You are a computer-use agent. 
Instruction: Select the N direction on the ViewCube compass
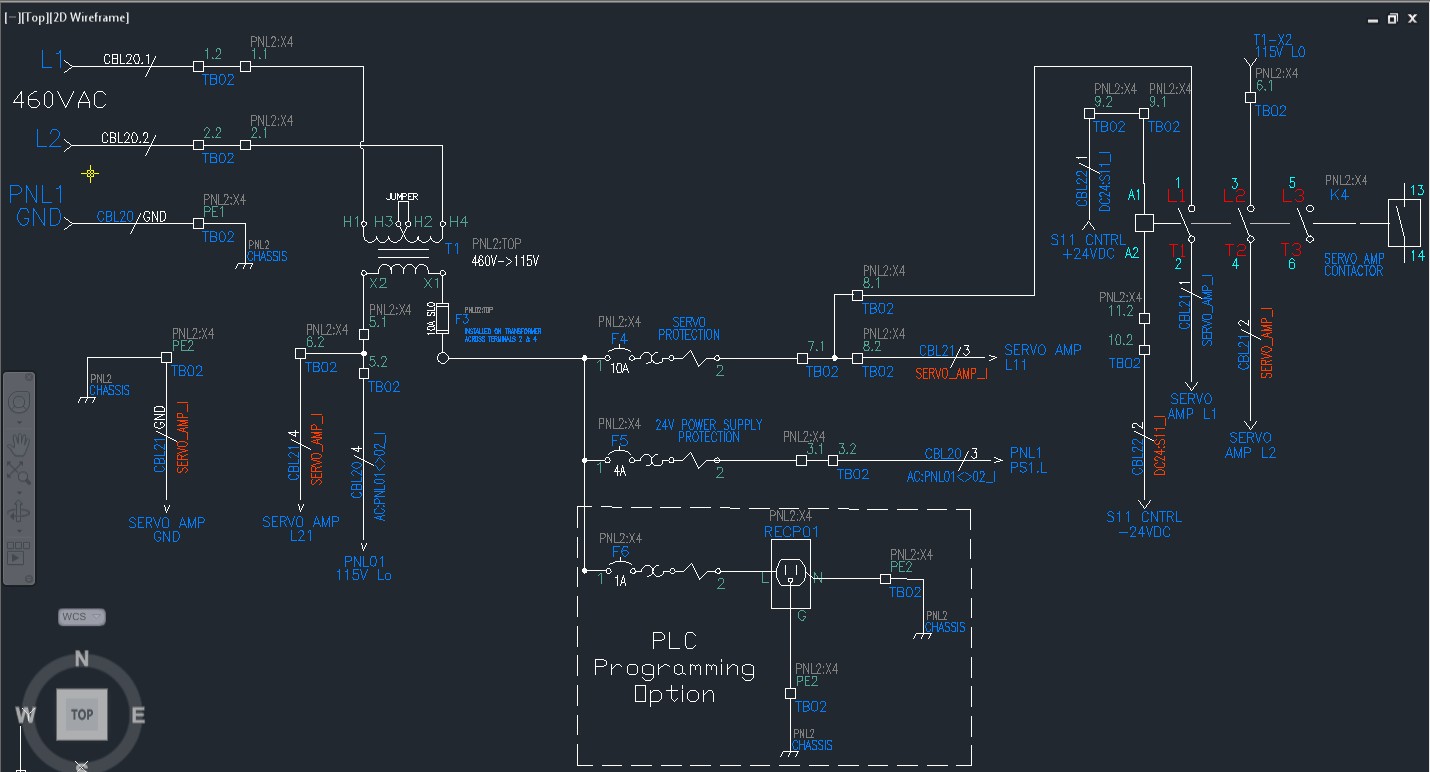tap(81, 659)
